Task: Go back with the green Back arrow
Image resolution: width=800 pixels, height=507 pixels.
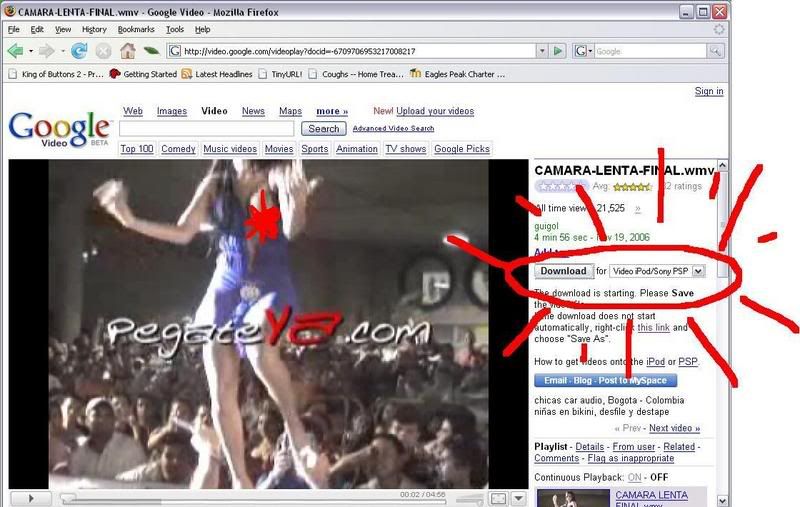Action: tap(15, 51)
